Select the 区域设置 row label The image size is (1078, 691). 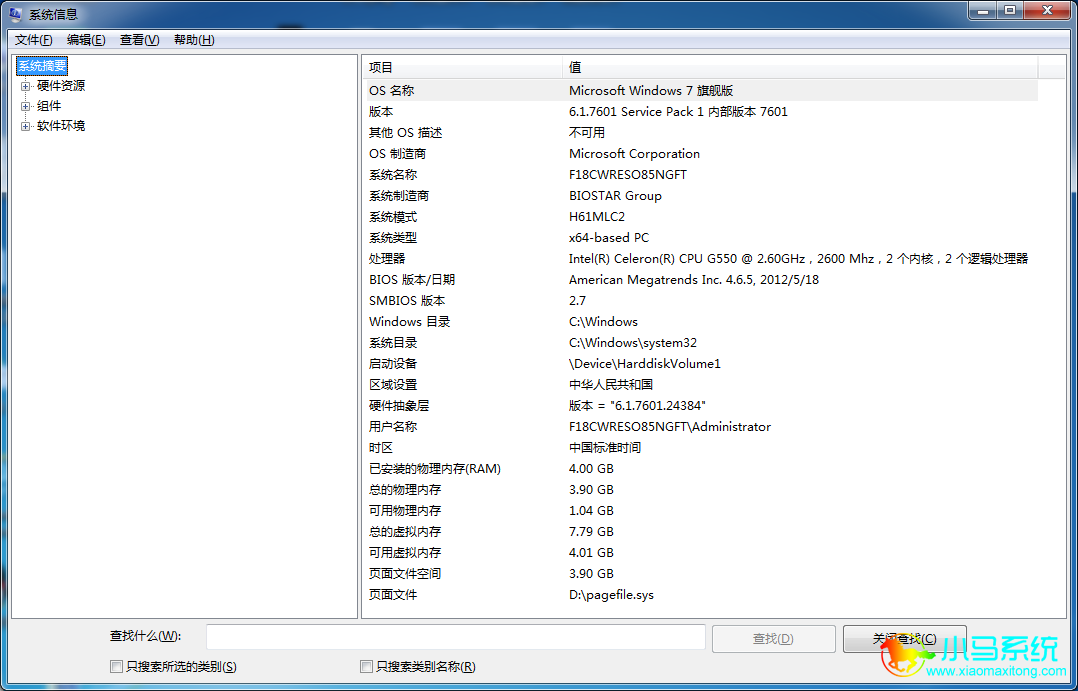point(393,384)
